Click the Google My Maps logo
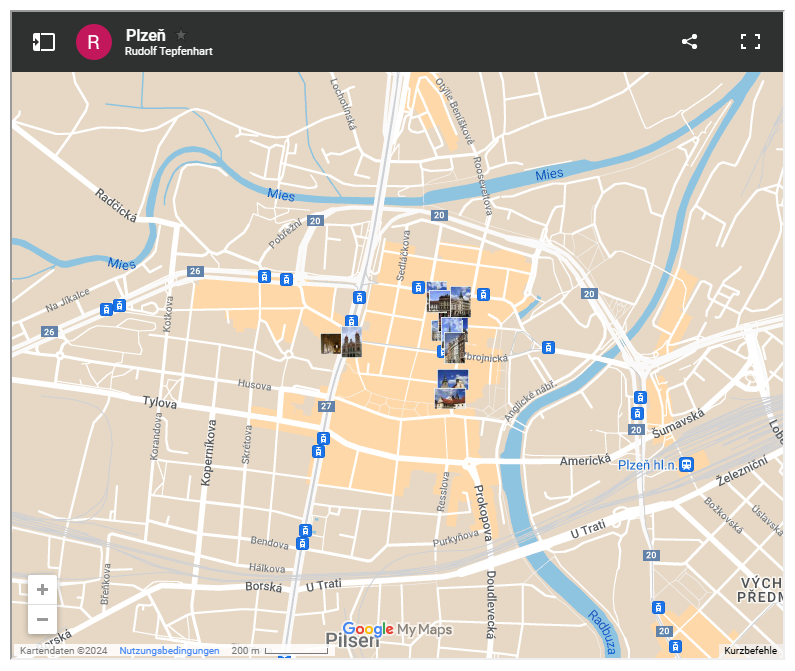795x671 pixels. coord(397,629)
